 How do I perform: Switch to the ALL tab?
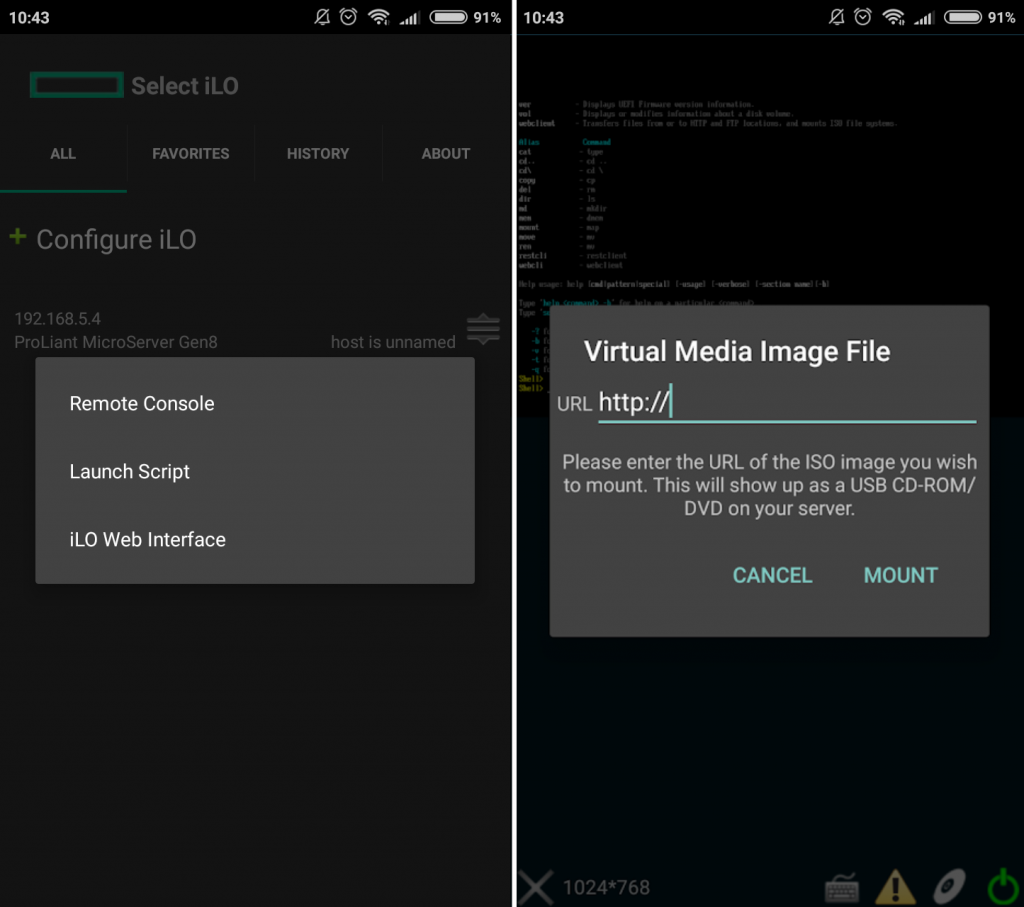[x=63, y=154]
